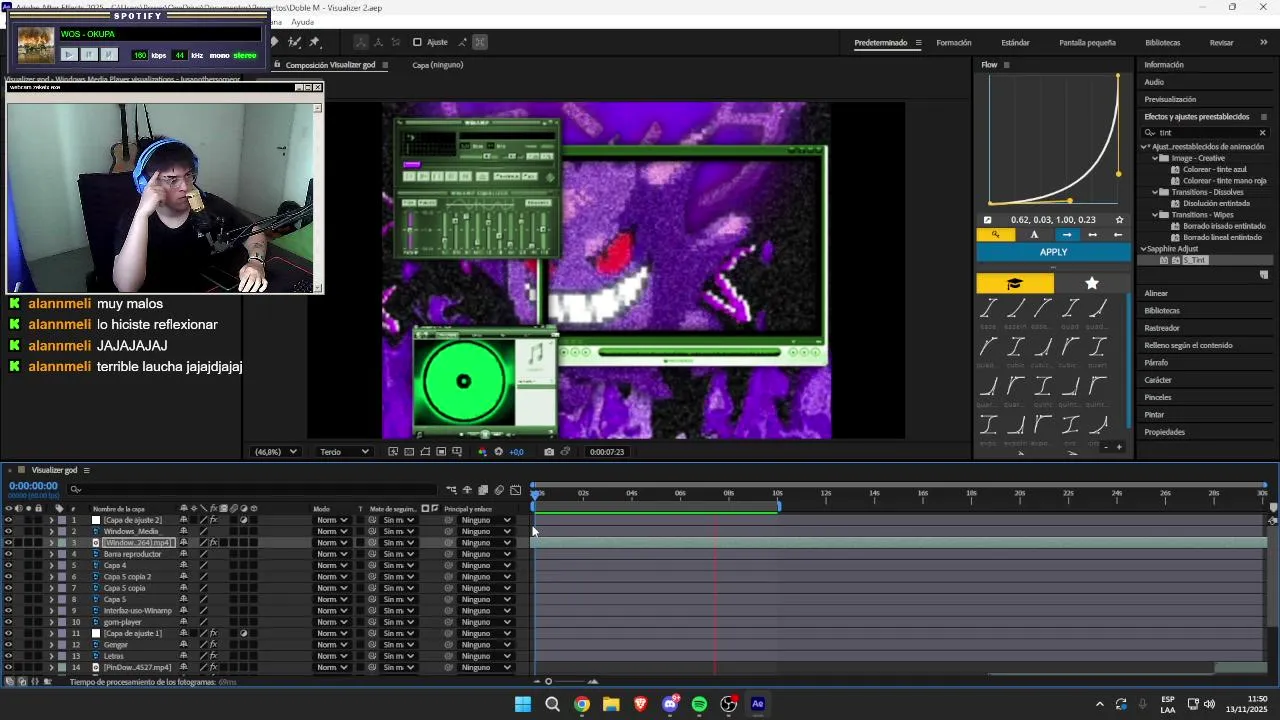Toggle fx switch on Gengar layer
Screen dimensions: 1280x720
pos(213,645)
